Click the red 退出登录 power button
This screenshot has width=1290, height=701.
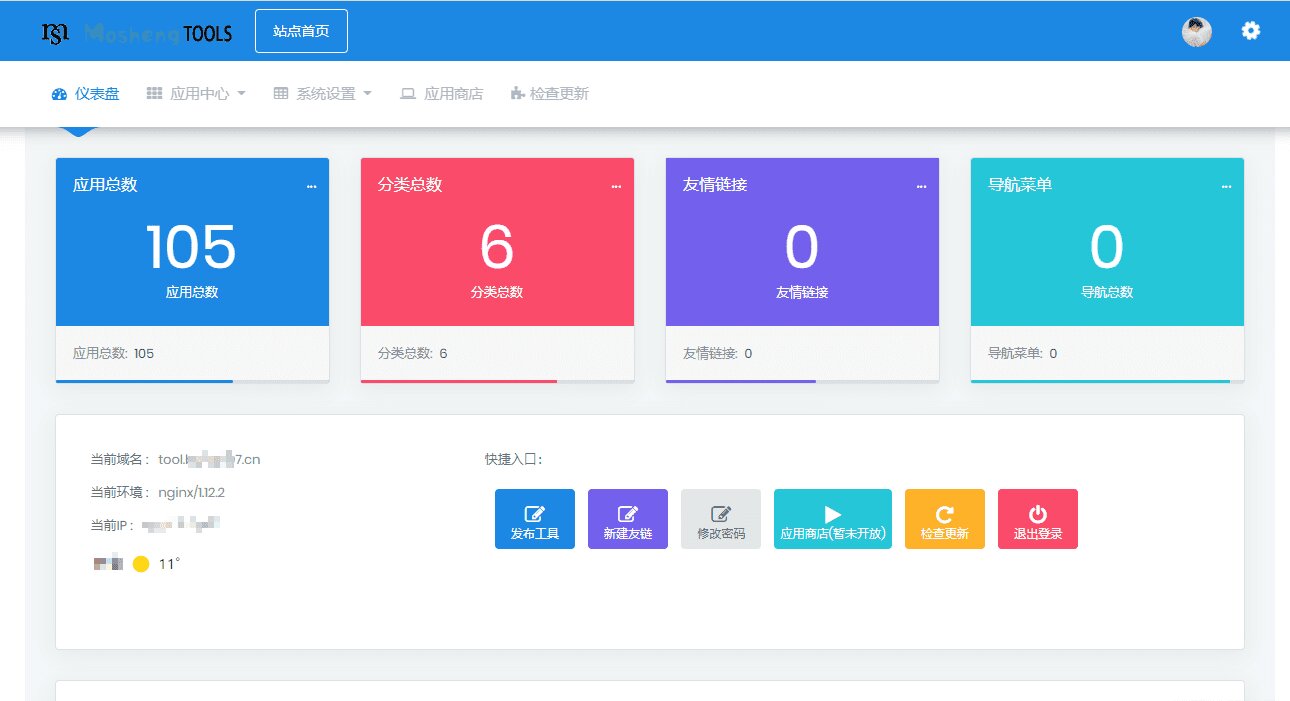[1037, 519]
